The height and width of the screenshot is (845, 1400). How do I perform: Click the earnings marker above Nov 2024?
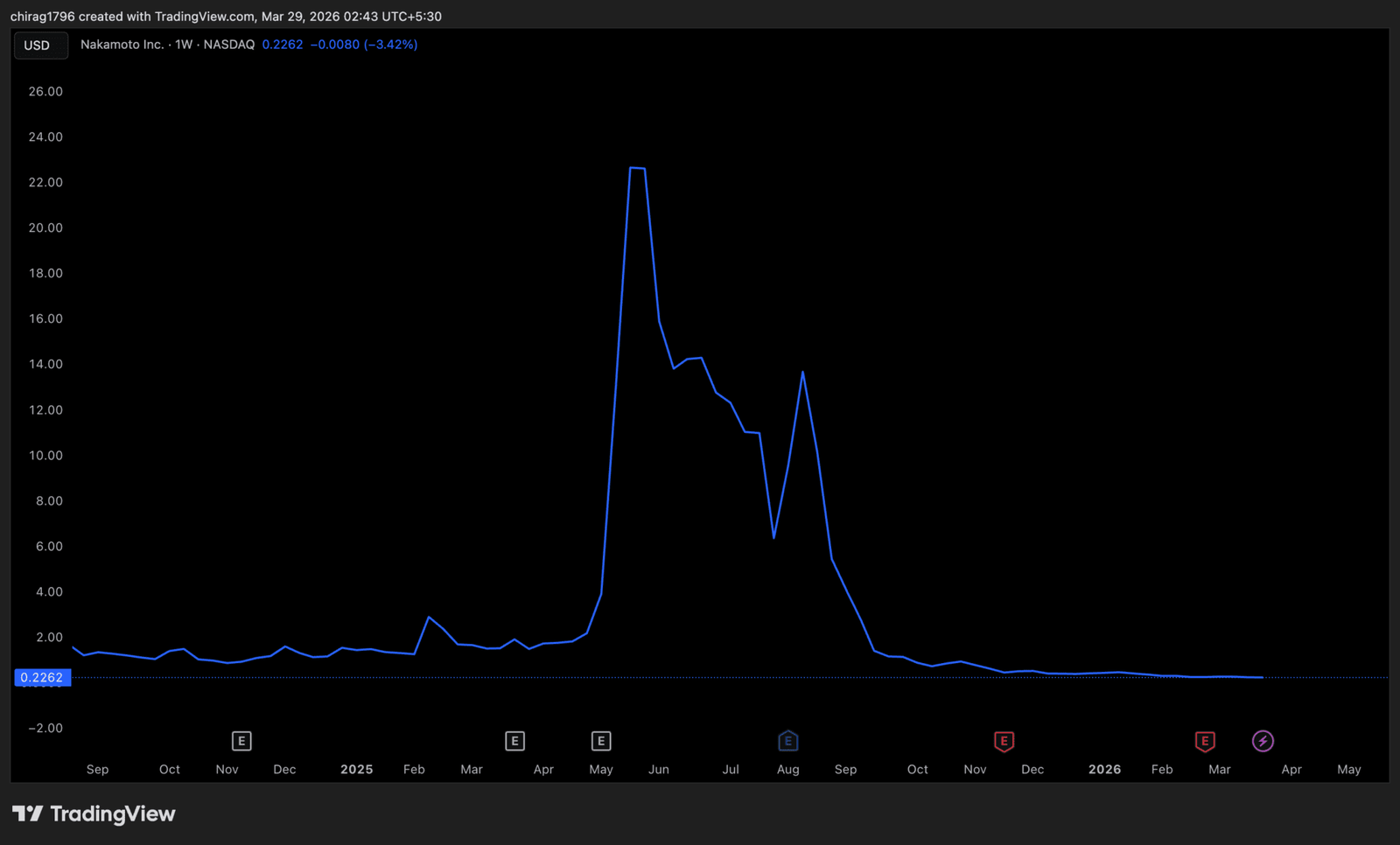(241, 741)
